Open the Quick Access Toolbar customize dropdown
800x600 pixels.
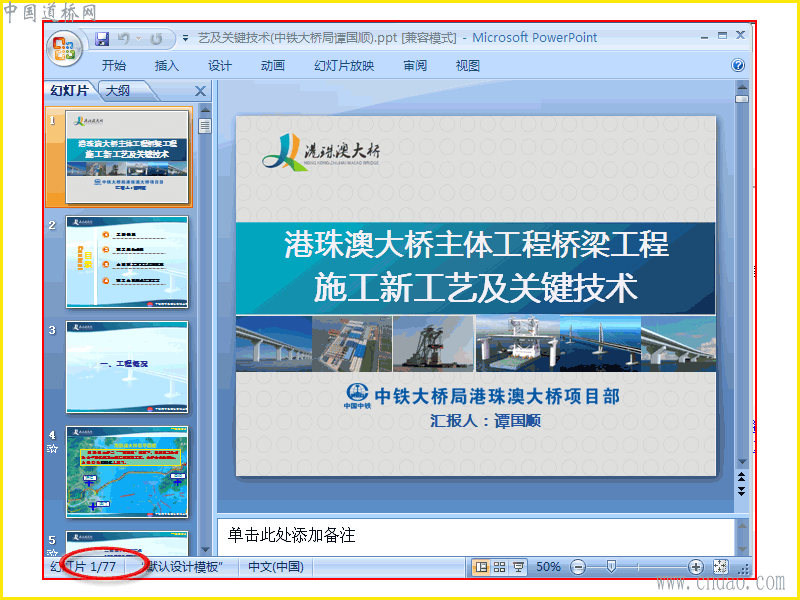pos(185,39)
